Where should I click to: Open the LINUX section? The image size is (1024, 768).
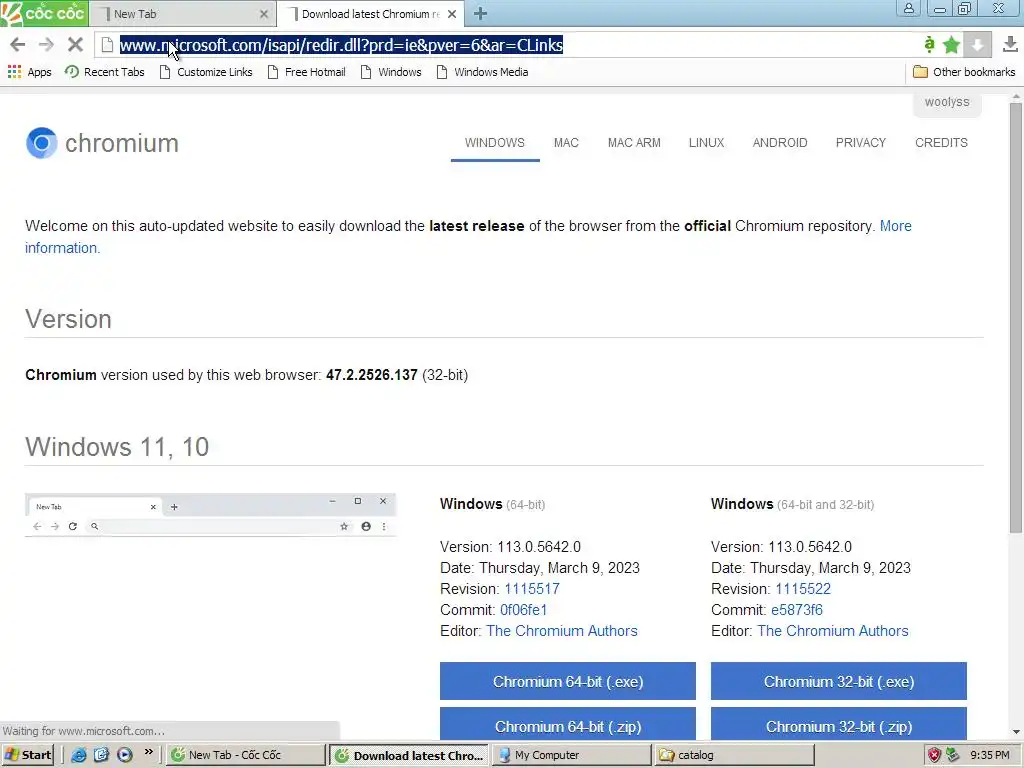707,142
